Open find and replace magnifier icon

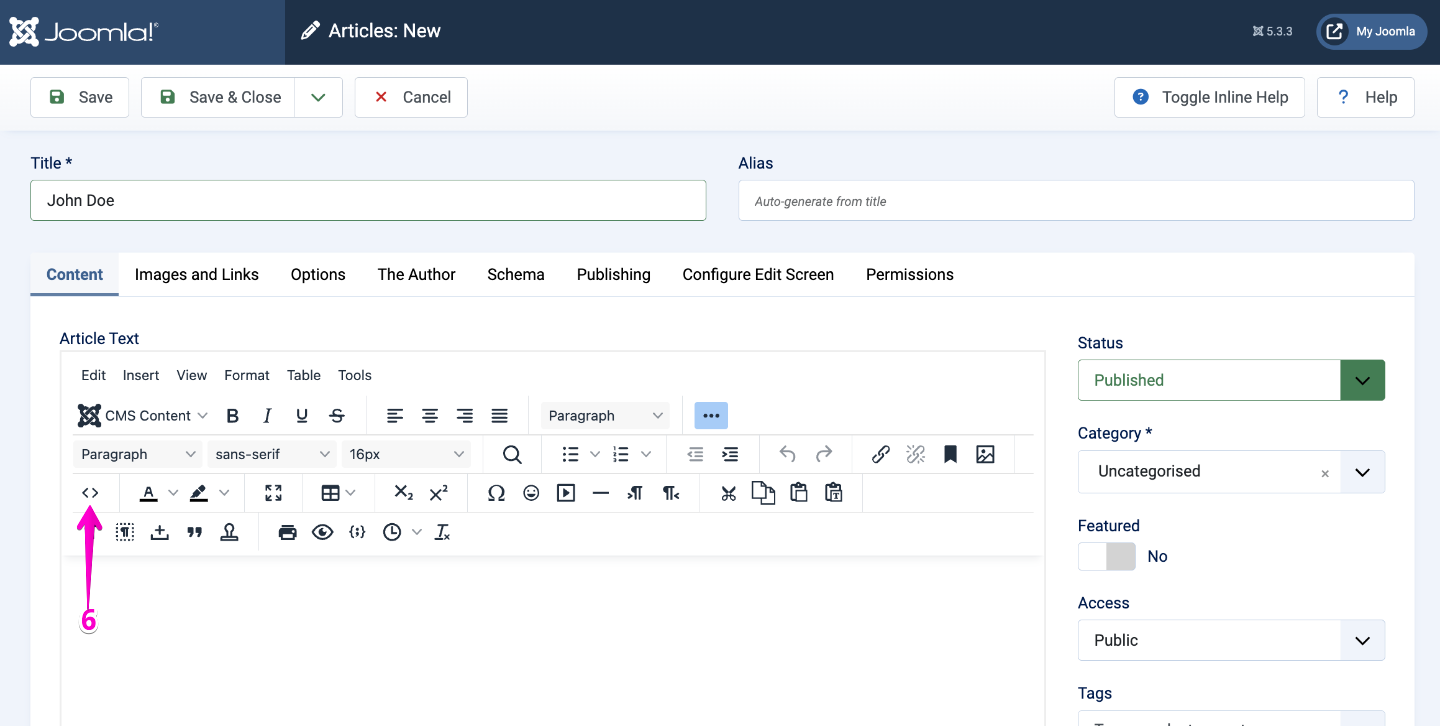coord(512,455)
